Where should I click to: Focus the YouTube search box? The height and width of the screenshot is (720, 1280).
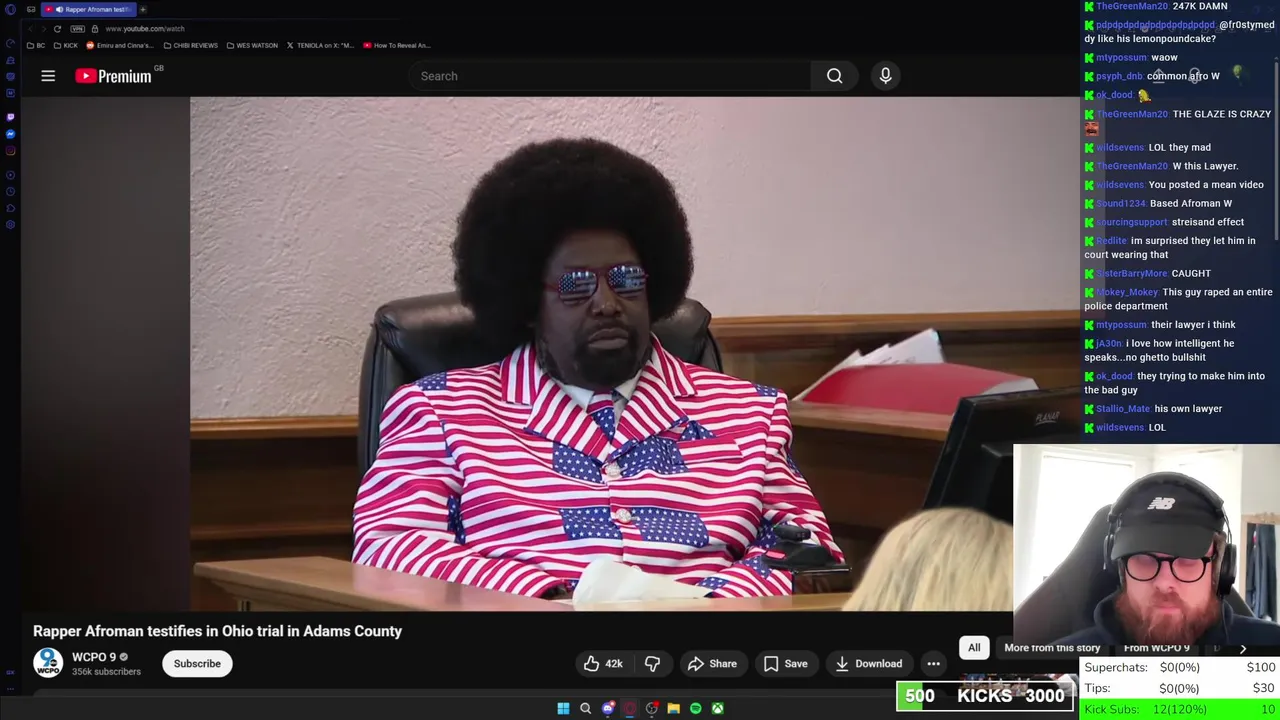tap(610, 76)
